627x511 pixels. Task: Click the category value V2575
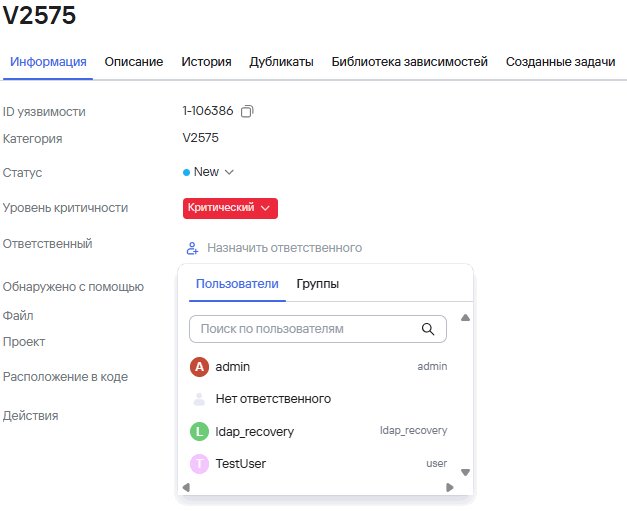[x=200, y=138]
